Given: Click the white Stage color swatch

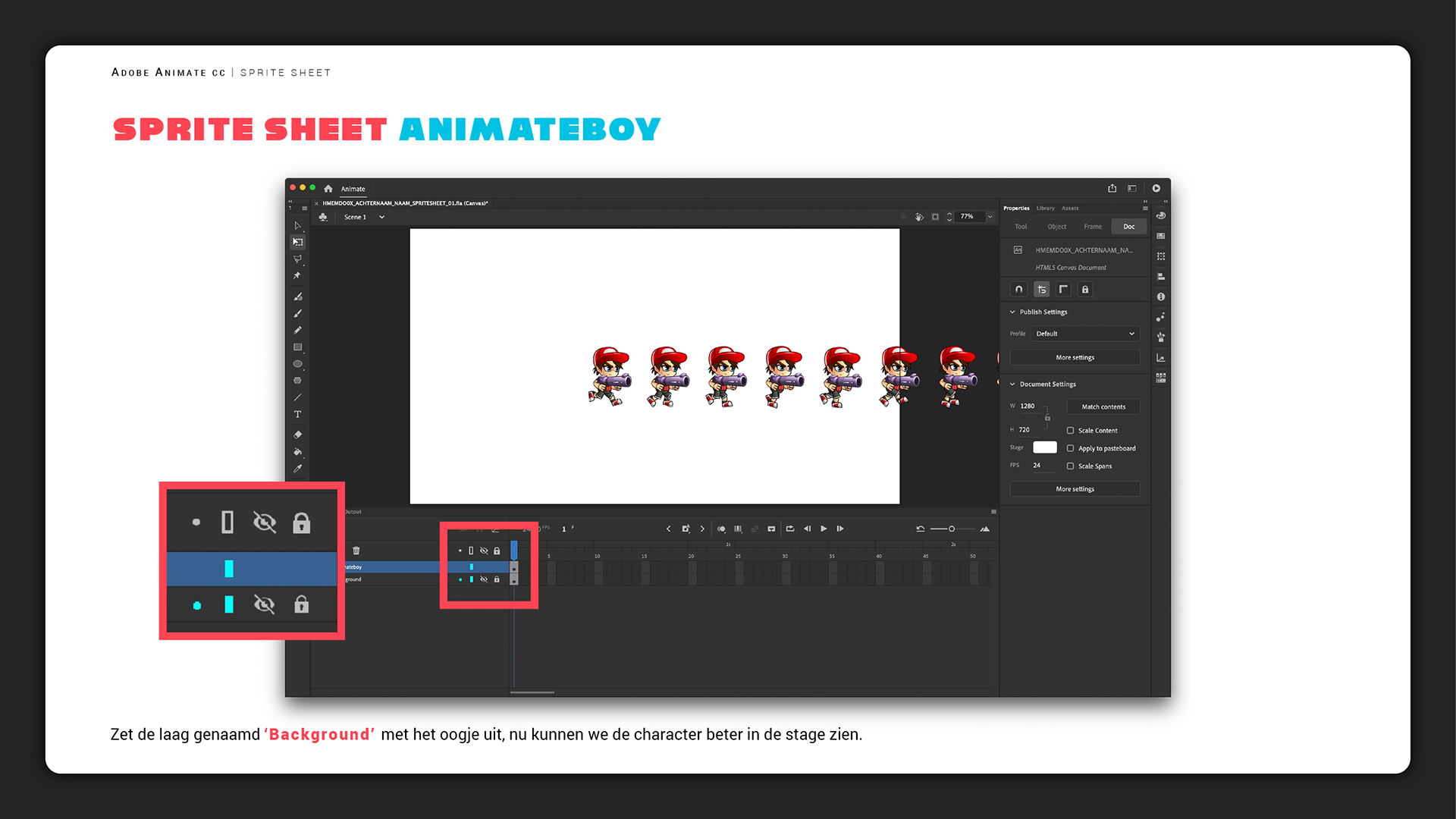Looking at the screenshot, I should pyautogui.click(x=1044, y=447).
